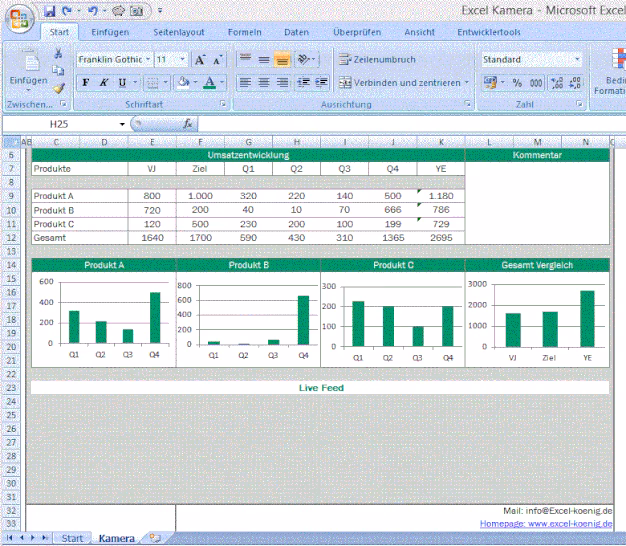Toggle bold formatting F

point(85,83)
